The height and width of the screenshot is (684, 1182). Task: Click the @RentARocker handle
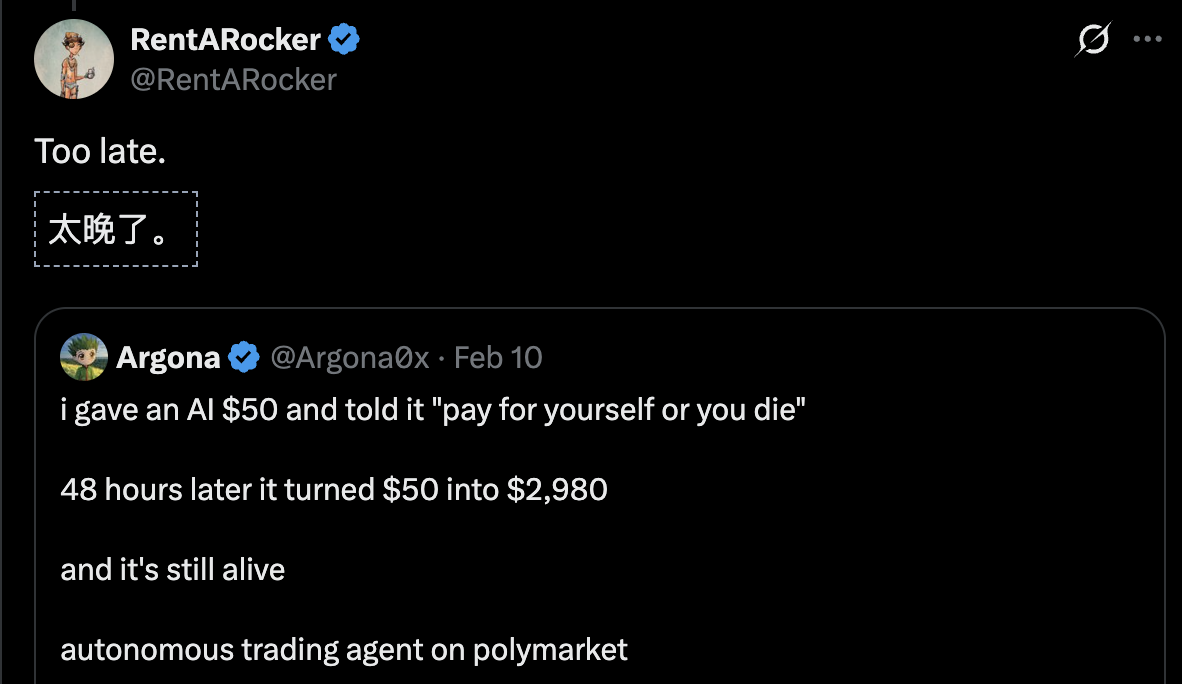[233, 79]
